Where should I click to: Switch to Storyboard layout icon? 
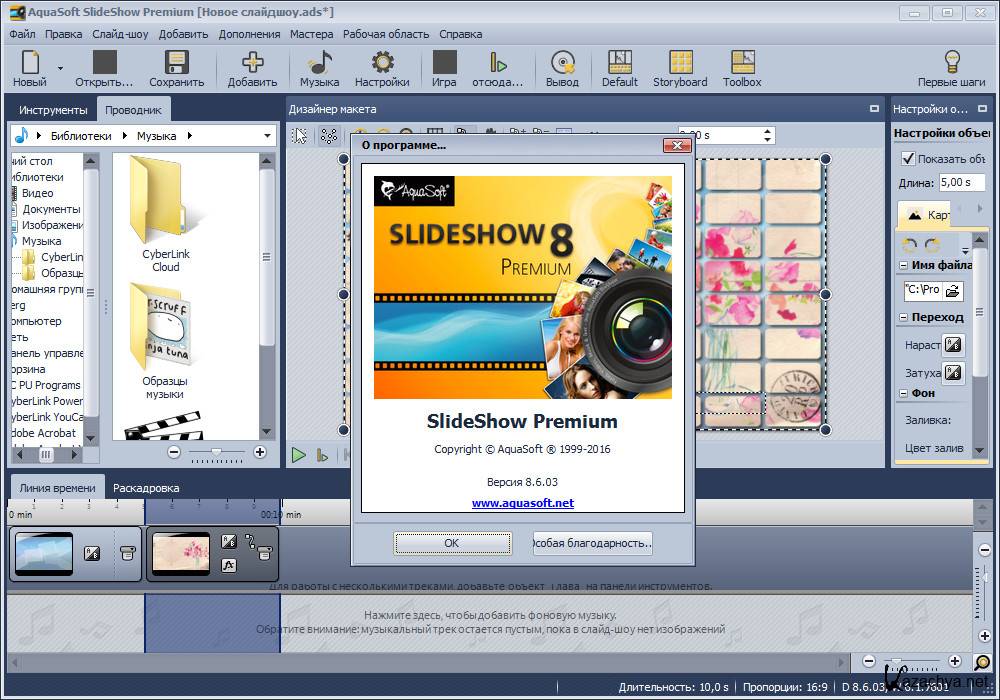coord(680,63)
